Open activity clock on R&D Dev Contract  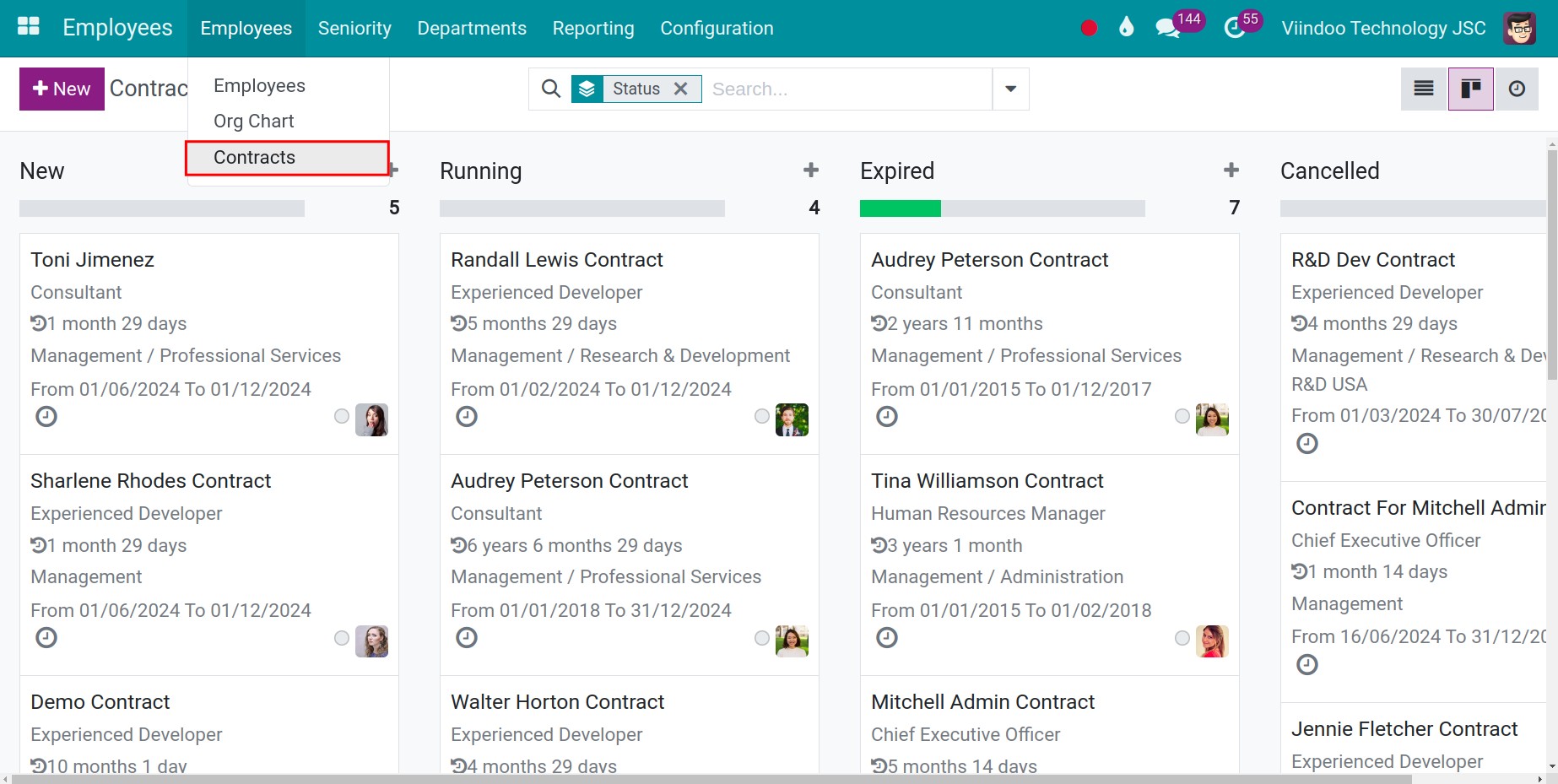1307,443
